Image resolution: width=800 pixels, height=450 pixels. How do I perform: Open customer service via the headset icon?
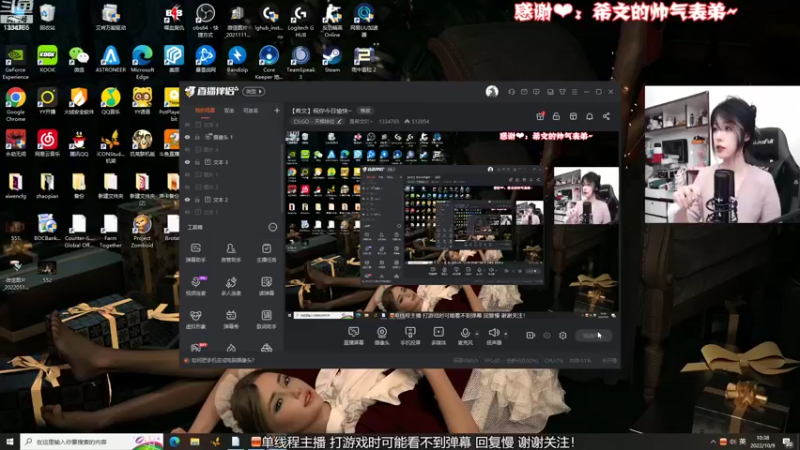(511, 92)
